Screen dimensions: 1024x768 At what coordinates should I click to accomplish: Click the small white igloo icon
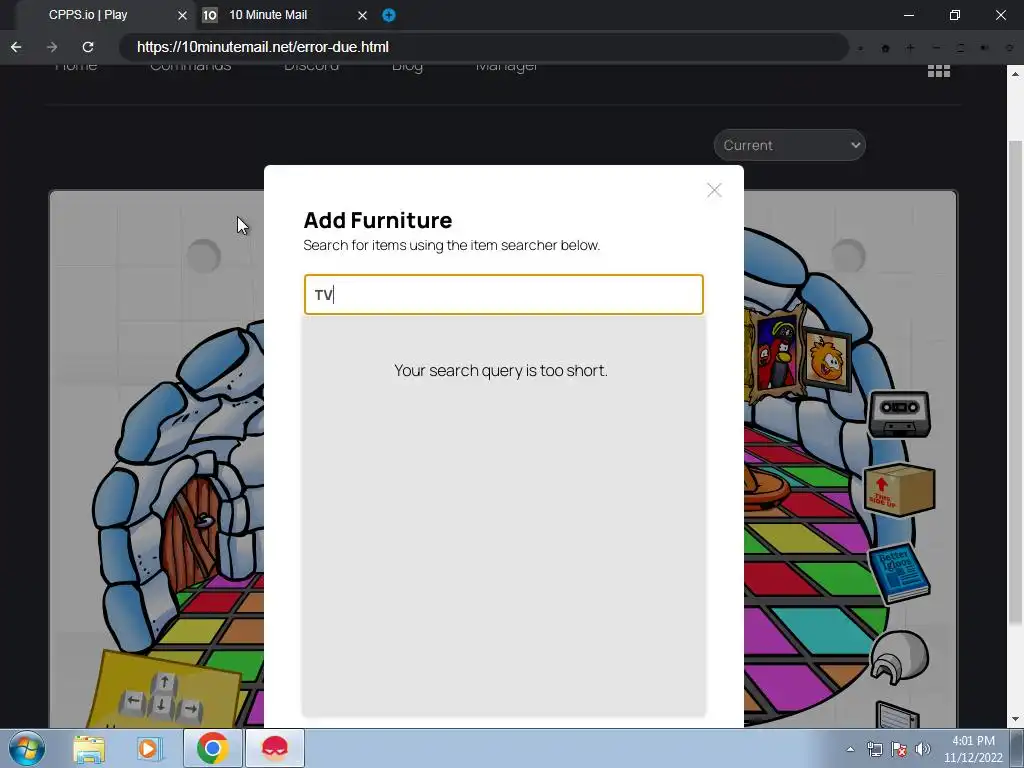899,658
